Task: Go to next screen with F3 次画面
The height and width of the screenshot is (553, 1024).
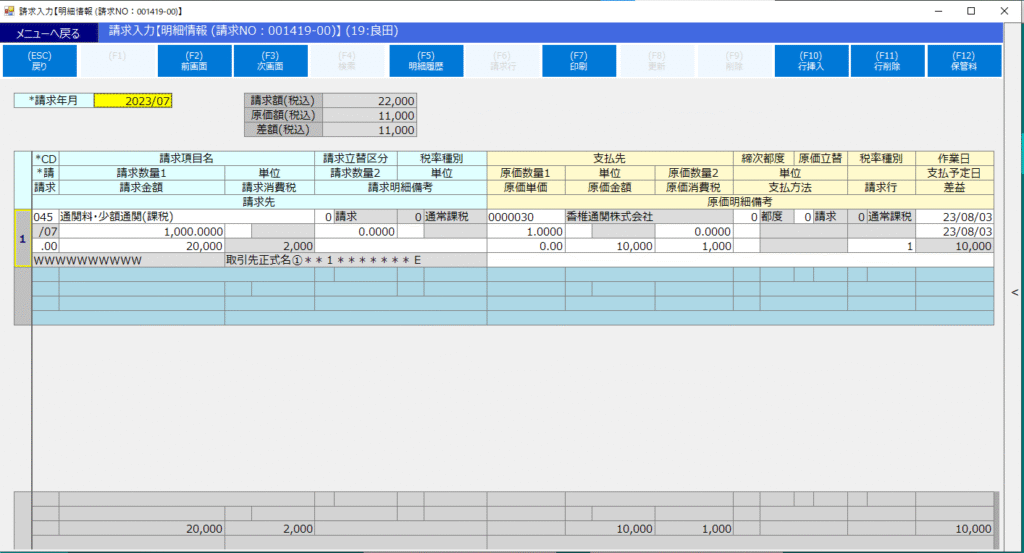Action: 270,61
